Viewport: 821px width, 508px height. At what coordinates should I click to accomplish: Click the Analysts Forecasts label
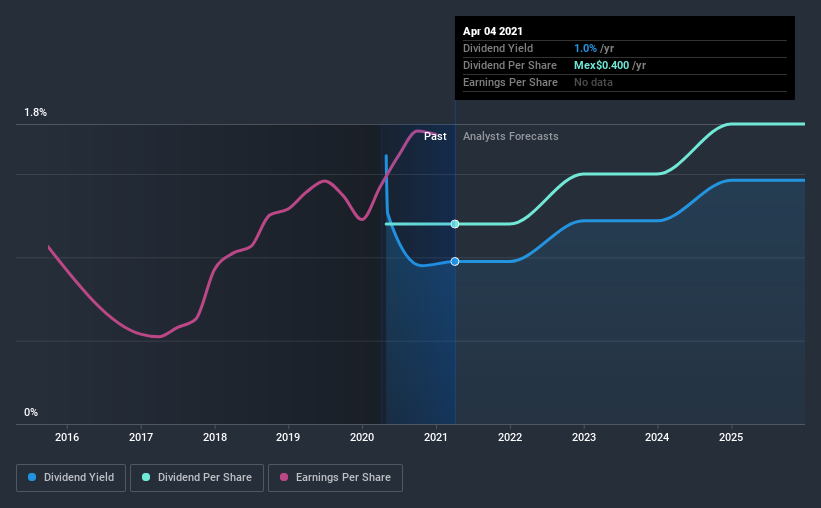[x=511, y=136]
